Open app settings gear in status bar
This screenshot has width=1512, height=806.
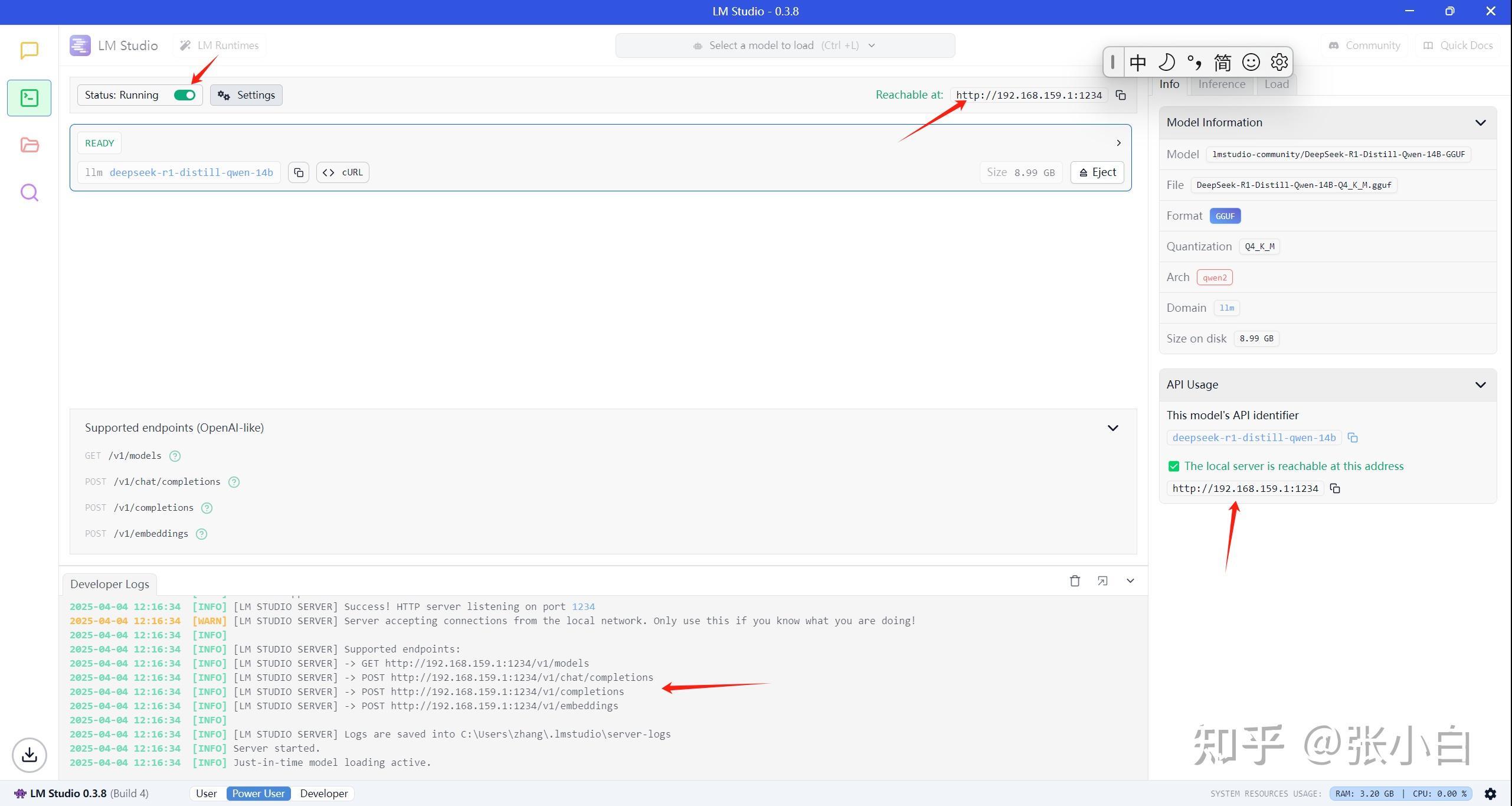click(1490, 794)
